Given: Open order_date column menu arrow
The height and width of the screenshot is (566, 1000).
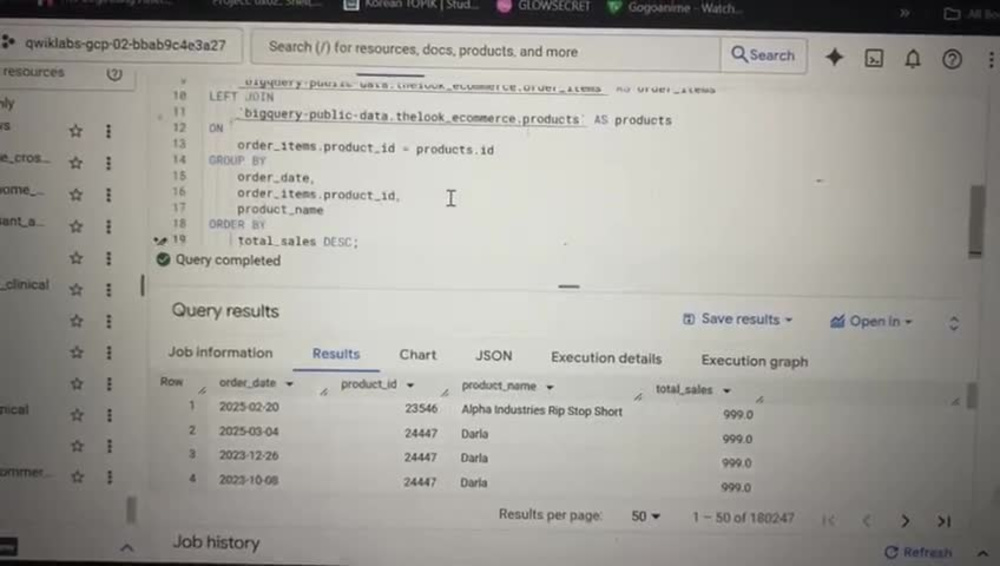Looking at the screenshot, I should (x=290, y=384).
